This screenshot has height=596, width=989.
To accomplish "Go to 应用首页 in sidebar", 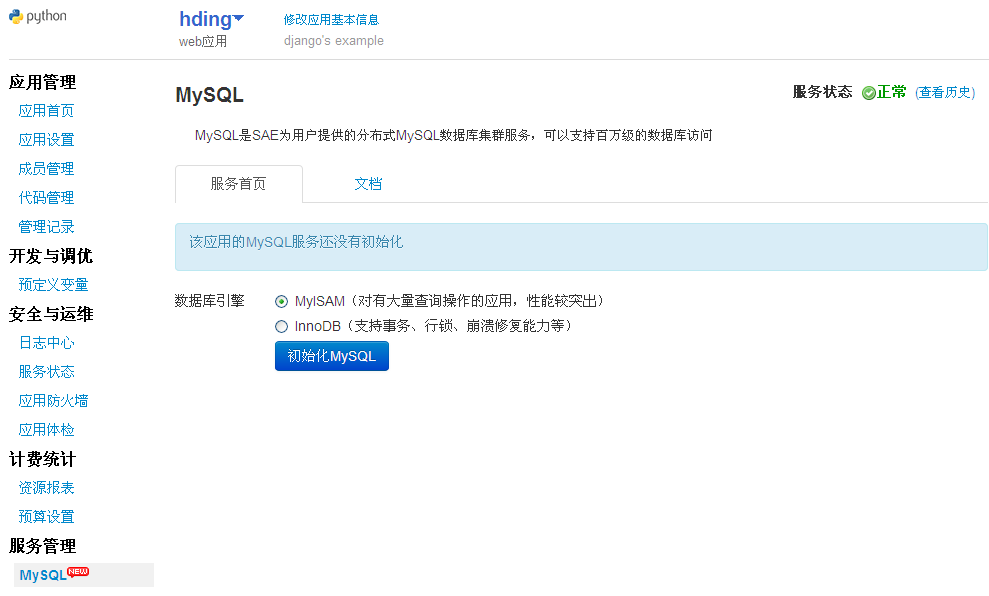I will coord(46,111).
